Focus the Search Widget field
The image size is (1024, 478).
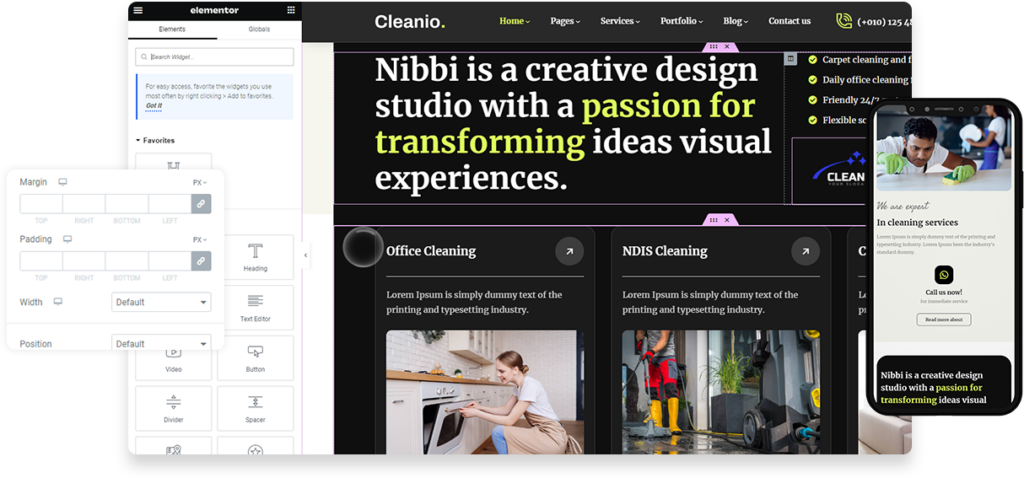(214, 57)
